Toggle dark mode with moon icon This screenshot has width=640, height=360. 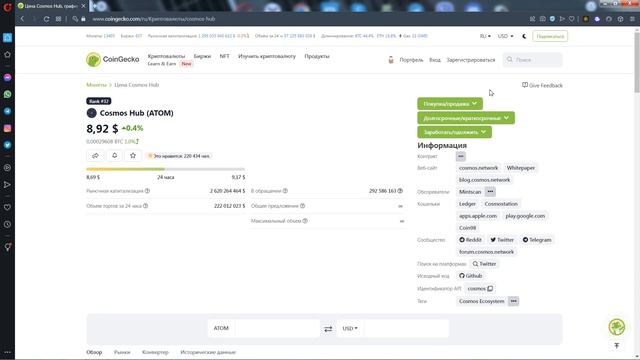pos(524,36)
